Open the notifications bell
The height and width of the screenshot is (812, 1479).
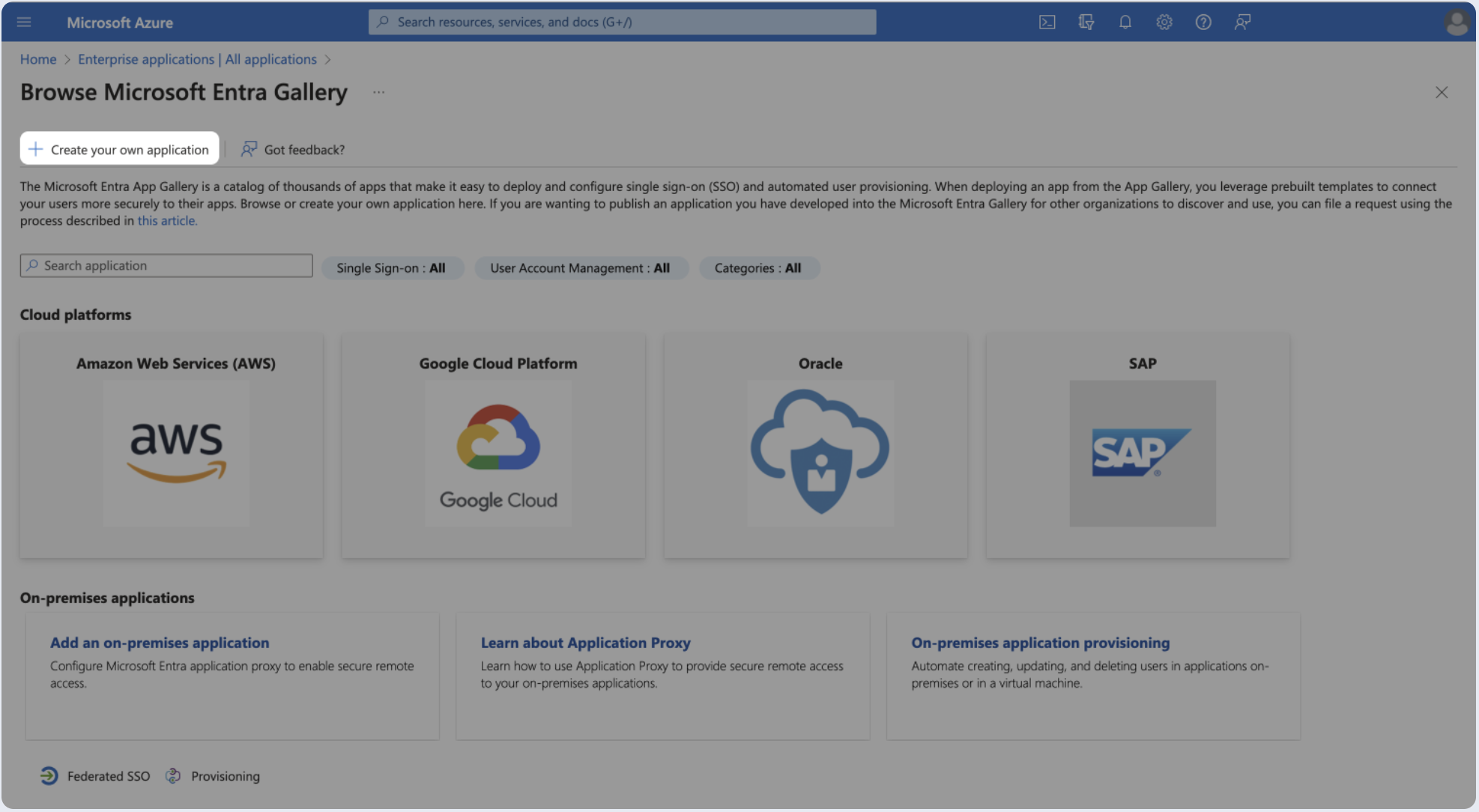tap(1125, 22)
